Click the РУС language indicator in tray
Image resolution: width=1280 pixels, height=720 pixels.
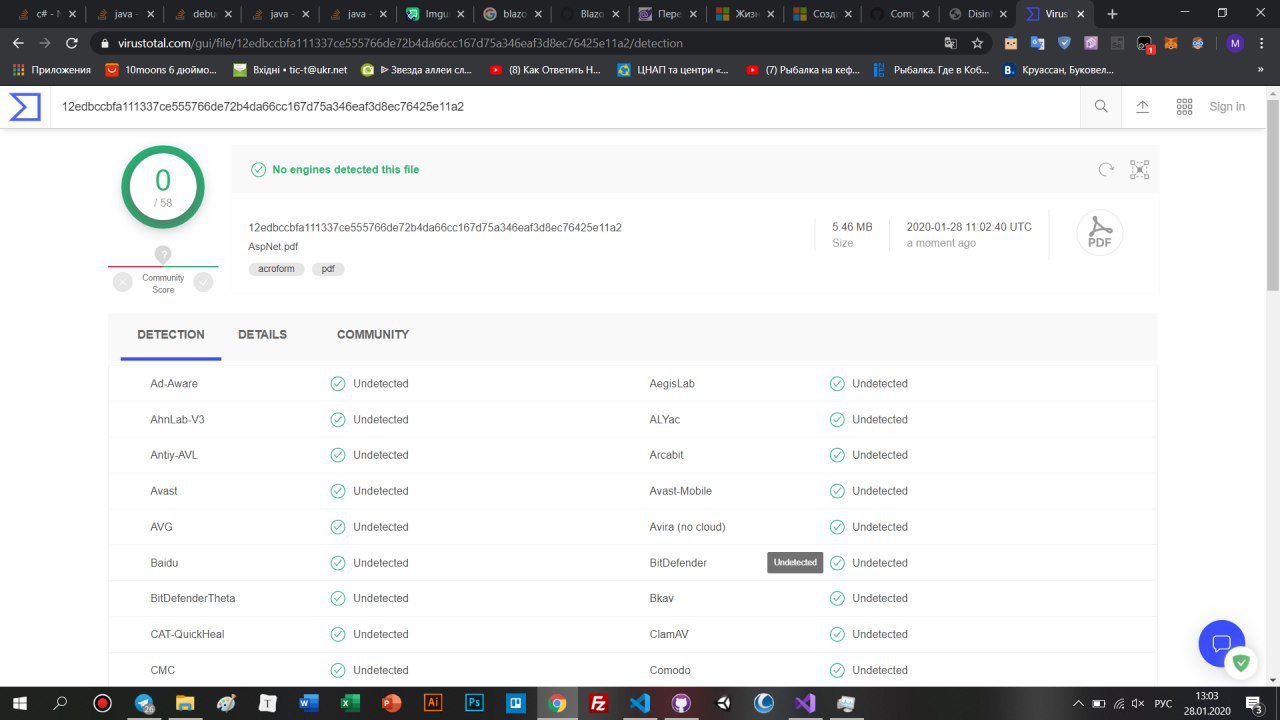[x=1163, y=703]
